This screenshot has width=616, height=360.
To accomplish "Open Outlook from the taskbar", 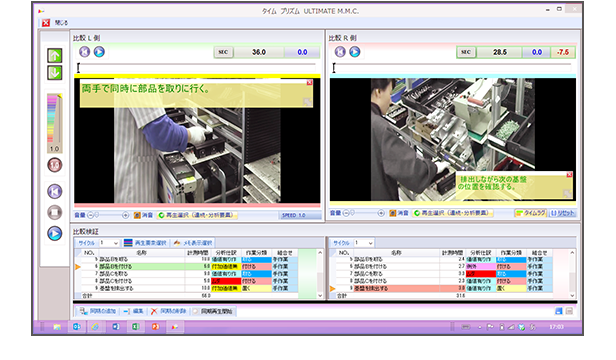I will (77, 327).
